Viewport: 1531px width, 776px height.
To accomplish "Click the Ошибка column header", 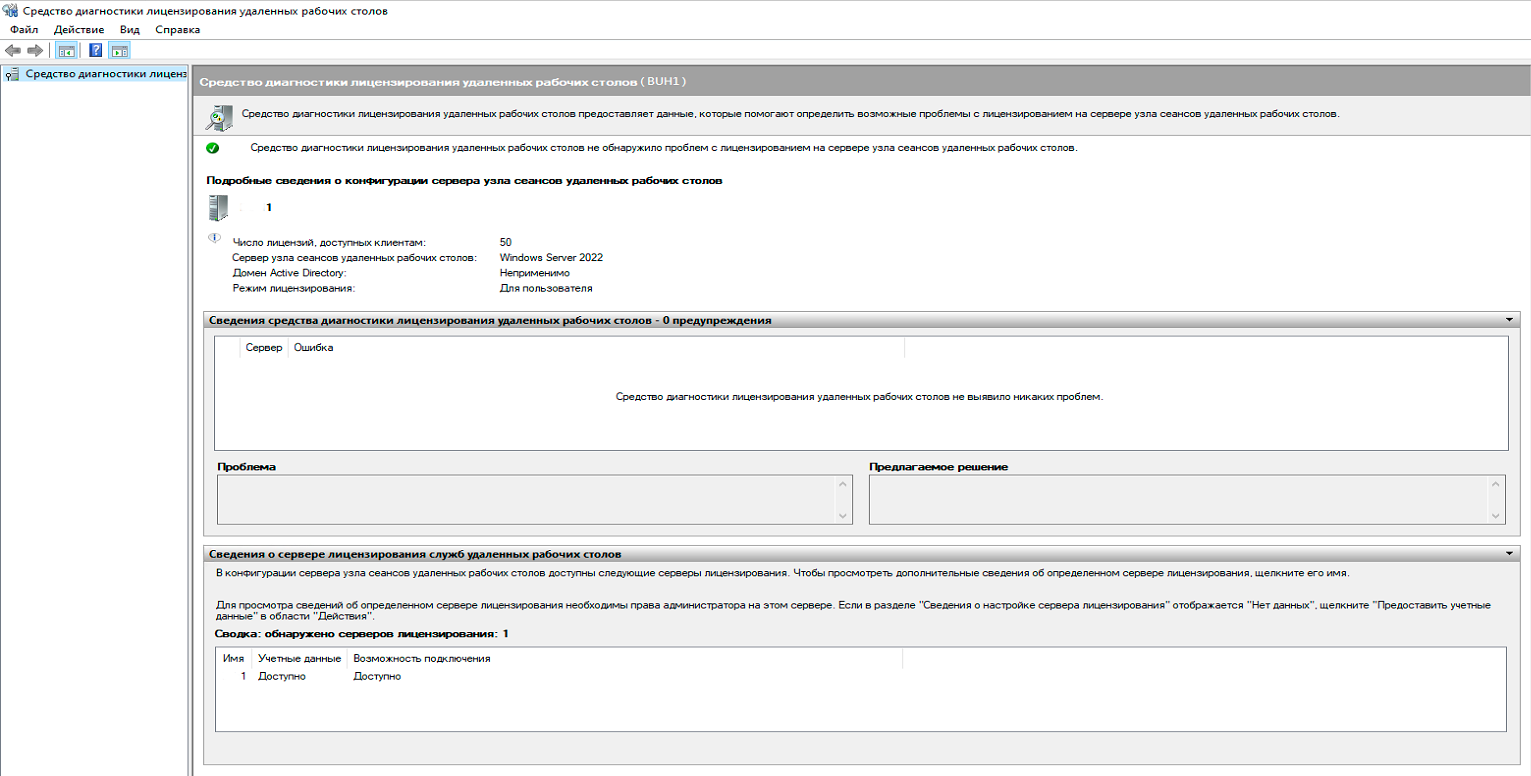I will pos(314,348).
